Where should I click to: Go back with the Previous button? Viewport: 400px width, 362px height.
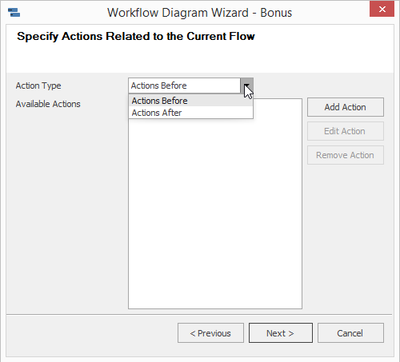(211, 333)
